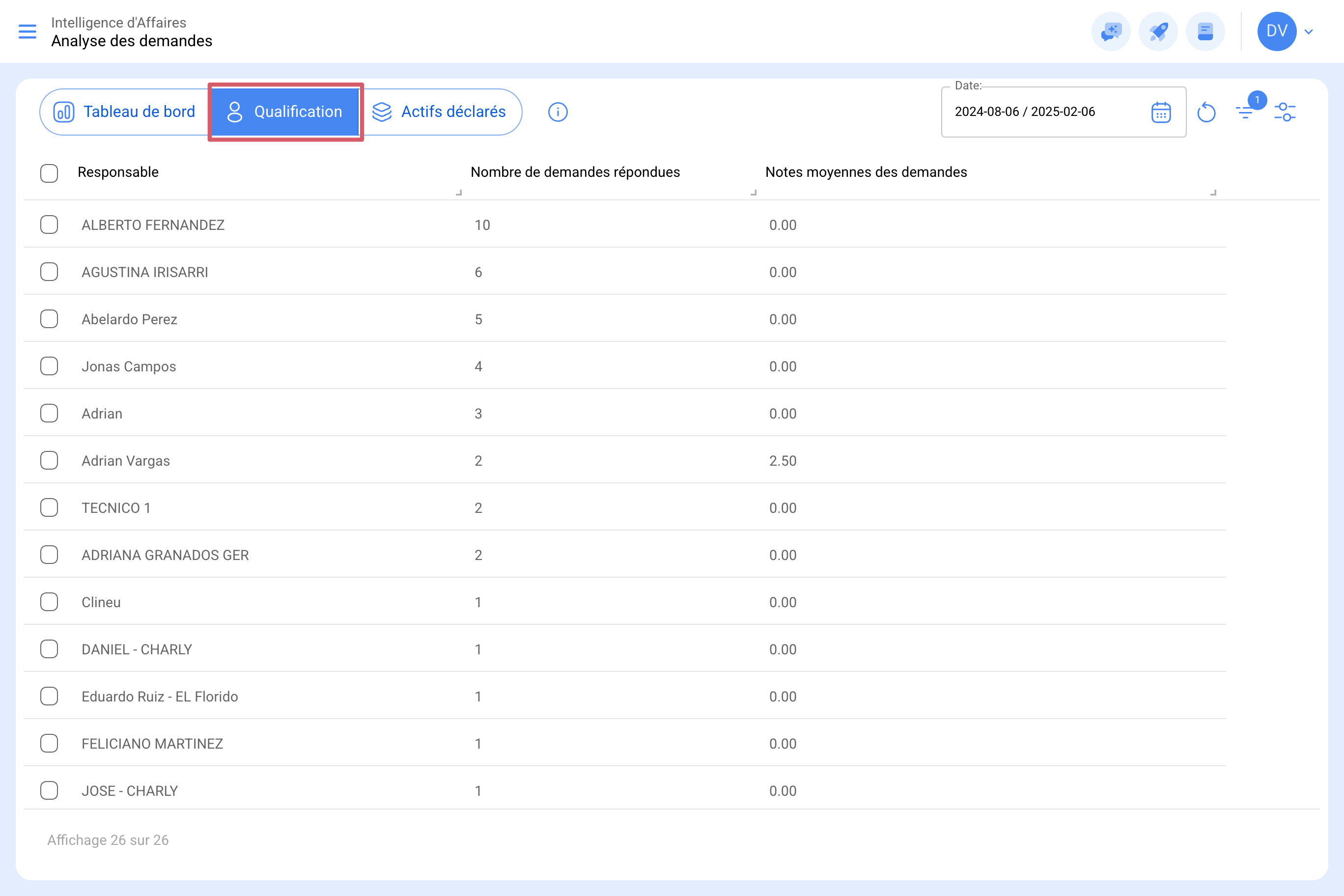
Task: Check the Jonas Campos row checkbox
Action: pyautogui.click(x=49, y=366)
